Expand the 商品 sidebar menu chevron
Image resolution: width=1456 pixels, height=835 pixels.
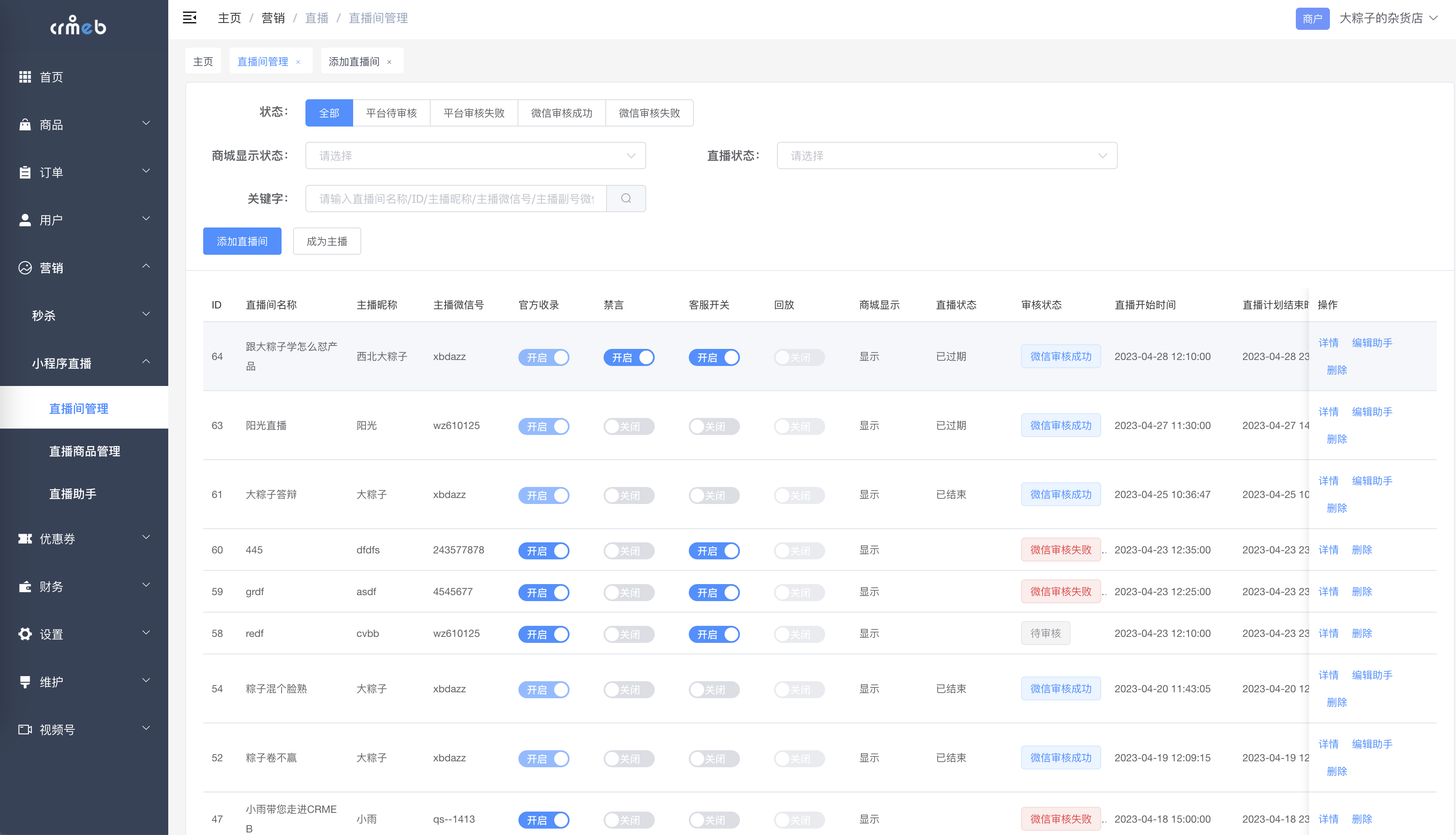(x=146, y=123)
